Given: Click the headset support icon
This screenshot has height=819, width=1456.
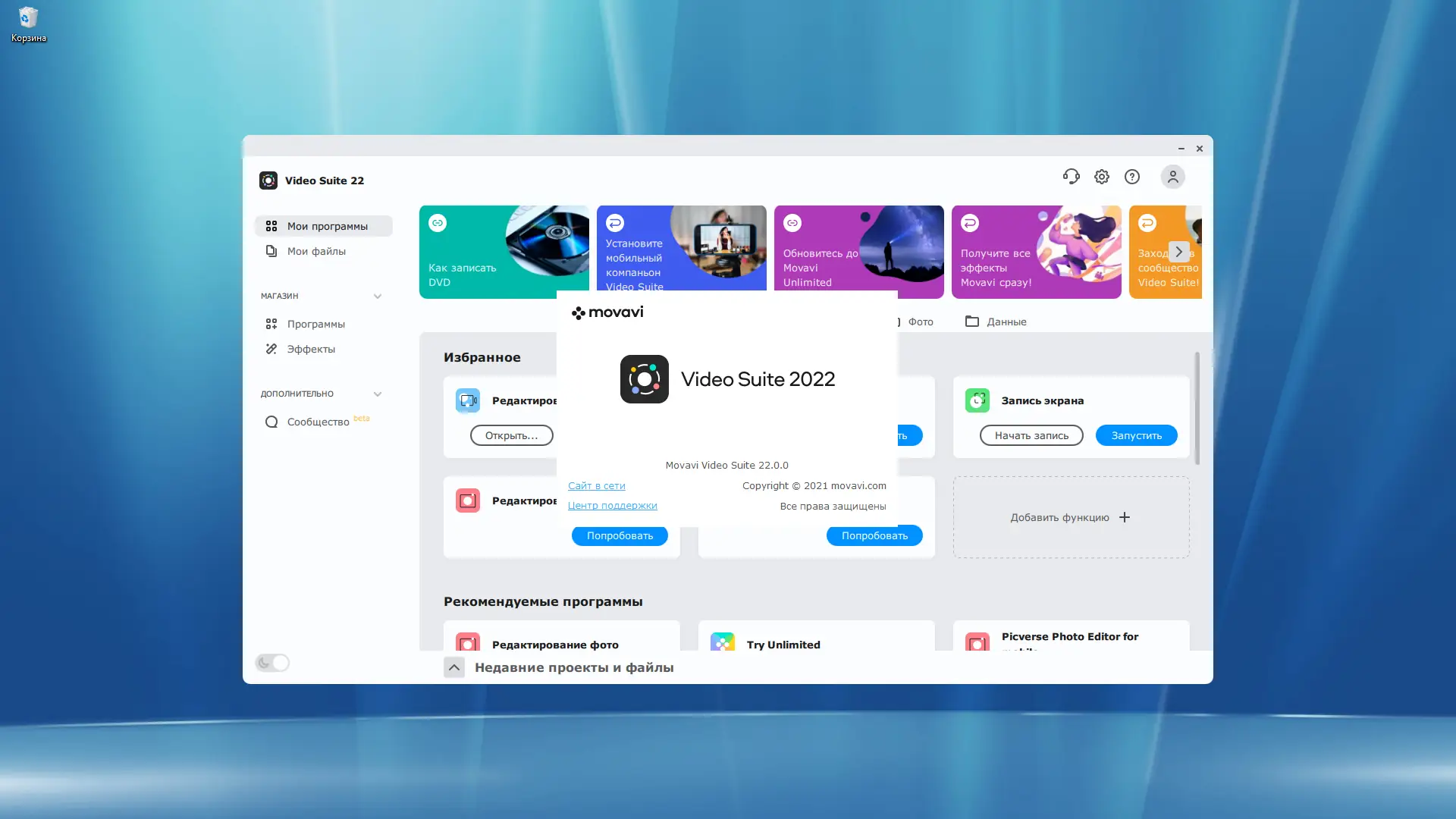Looking at the screenshot, I should point(1071,177).
